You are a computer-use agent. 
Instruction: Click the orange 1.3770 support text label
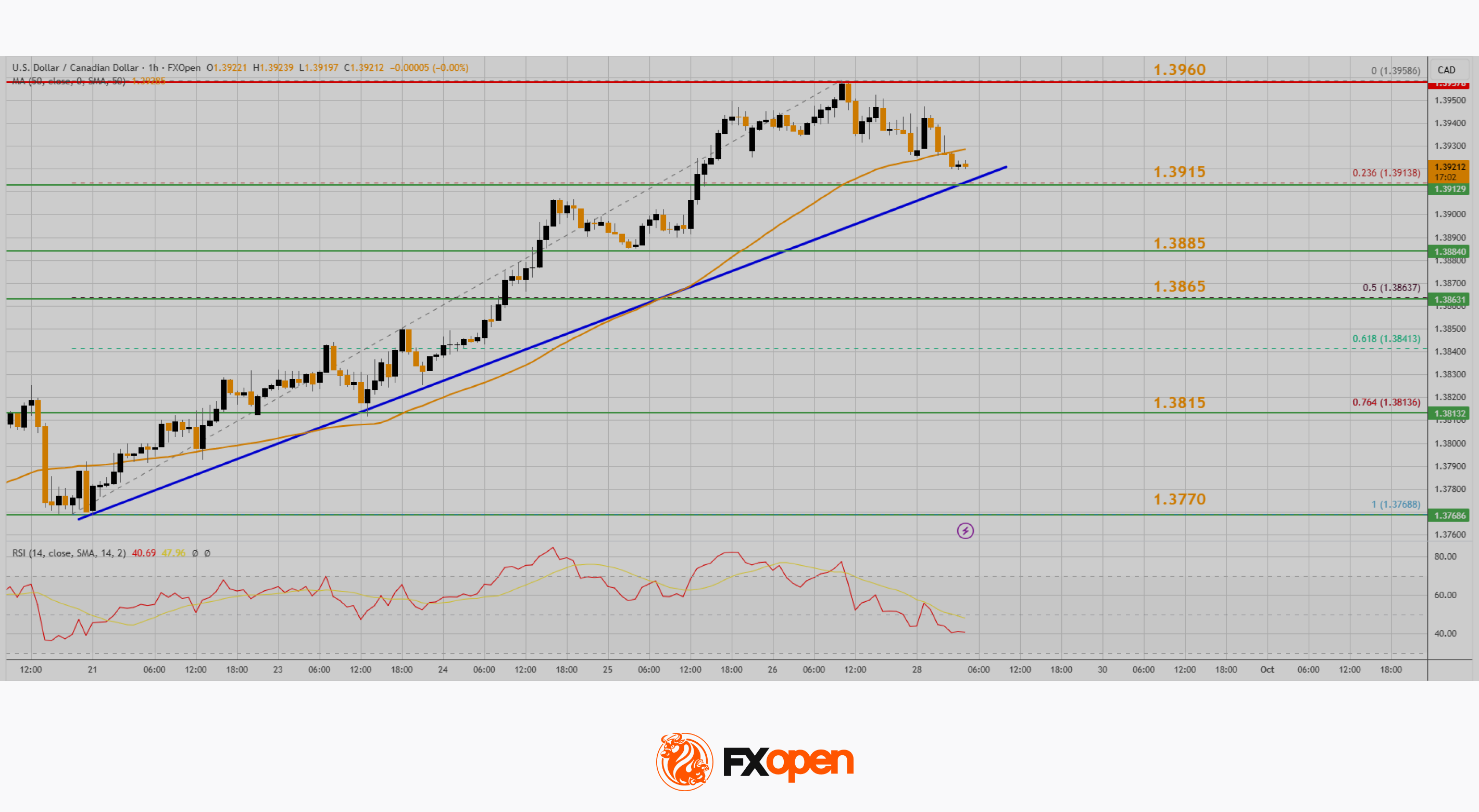click(x=1180, y=499)
